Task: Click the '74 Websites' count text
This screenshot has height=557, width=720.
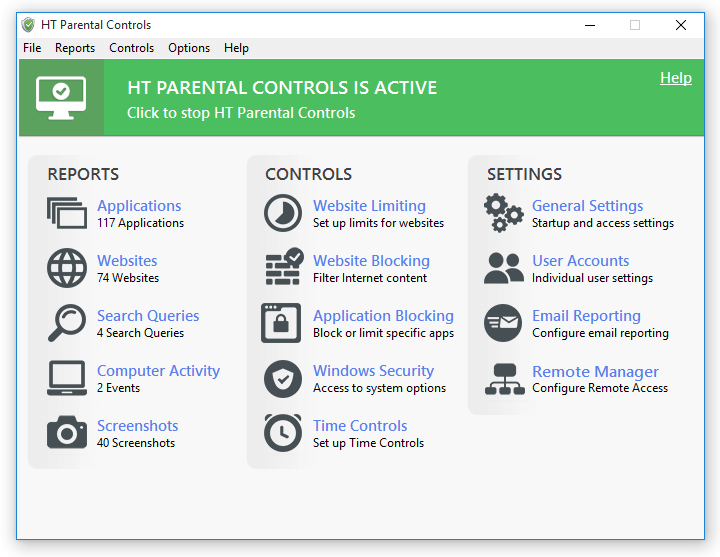Action: (x=128, y=278)
